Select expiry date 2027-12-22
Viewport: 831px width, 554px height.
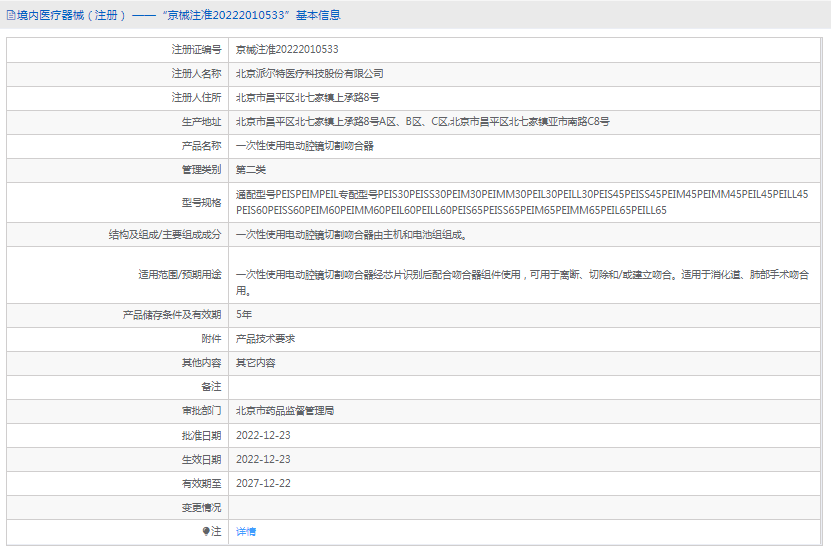pos(263,483)
